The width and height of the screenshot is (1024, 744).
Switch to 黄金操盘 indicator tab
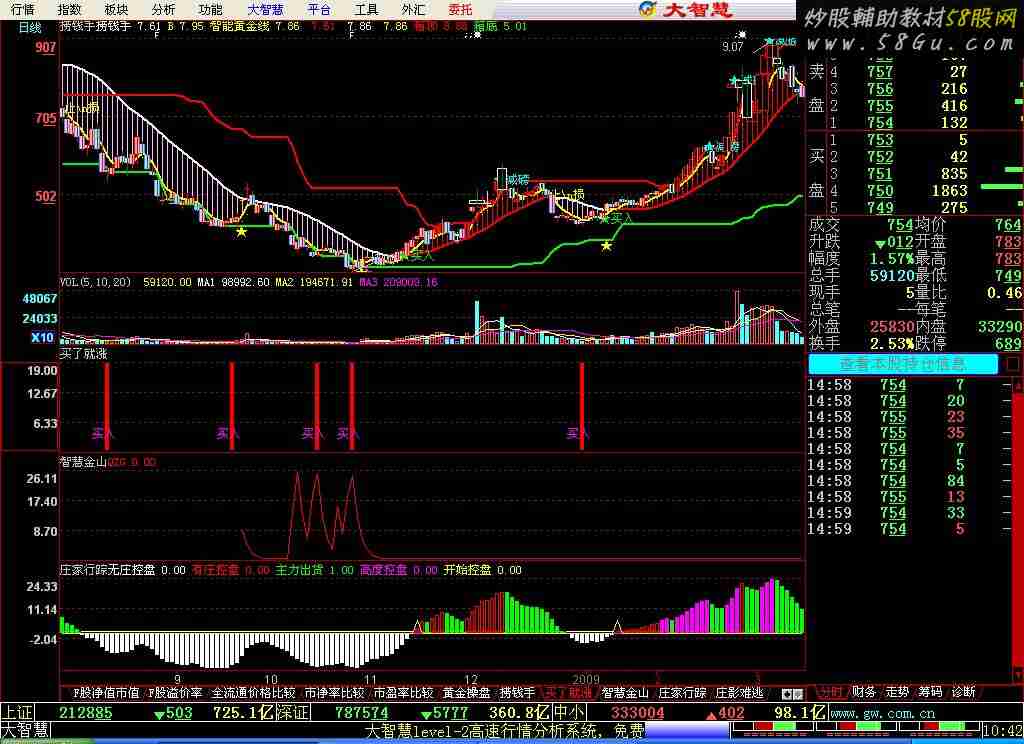click(x=466, y=692)
